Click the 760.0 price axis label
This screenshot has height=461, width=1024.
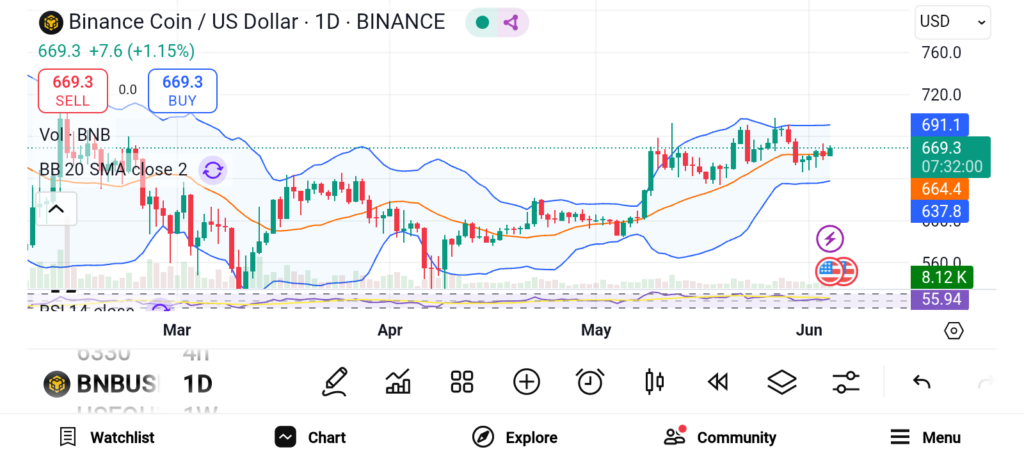[941, 52]
